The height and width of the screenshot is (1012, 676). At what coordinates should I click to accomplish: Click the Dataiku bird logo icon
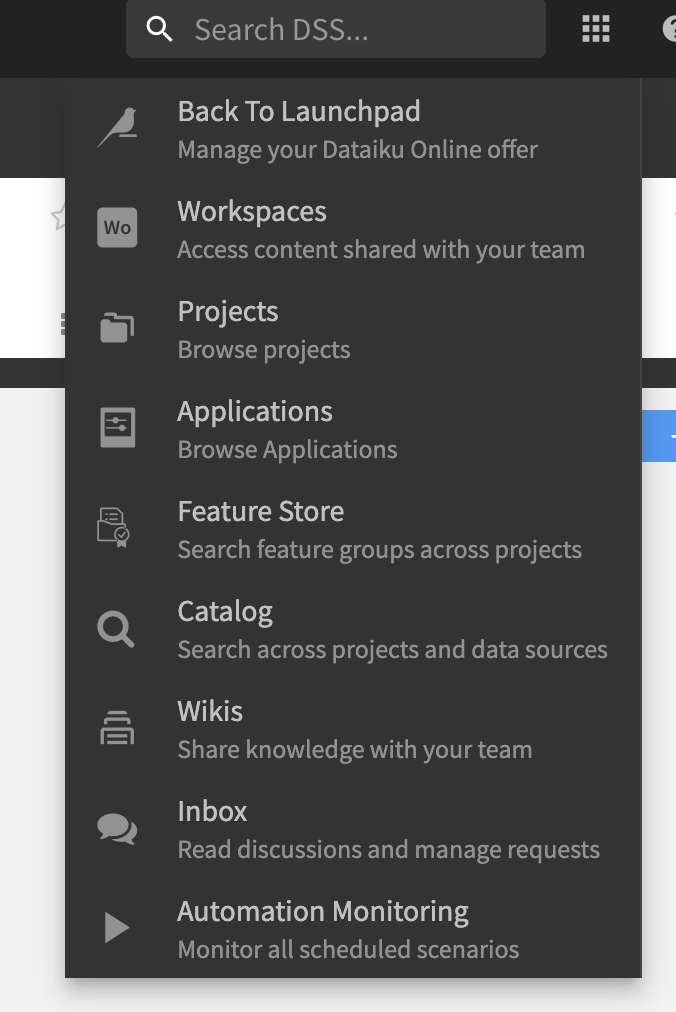[117, 127]
